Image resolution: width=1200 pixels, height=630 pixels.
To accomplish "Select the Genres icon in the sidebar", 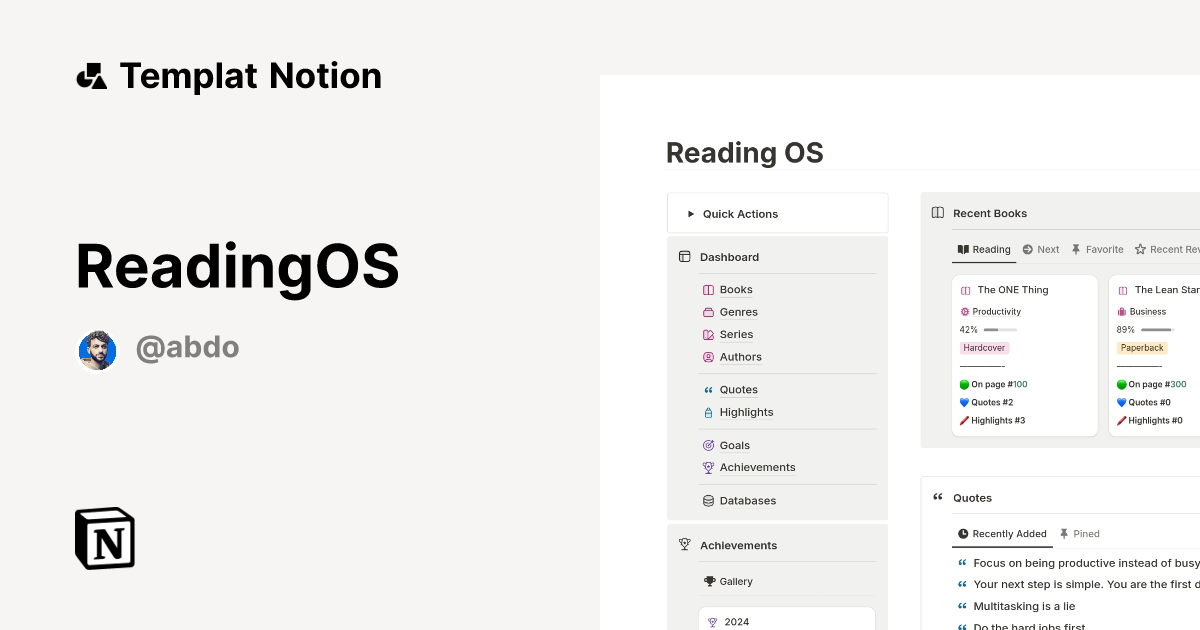I will 707,311.
